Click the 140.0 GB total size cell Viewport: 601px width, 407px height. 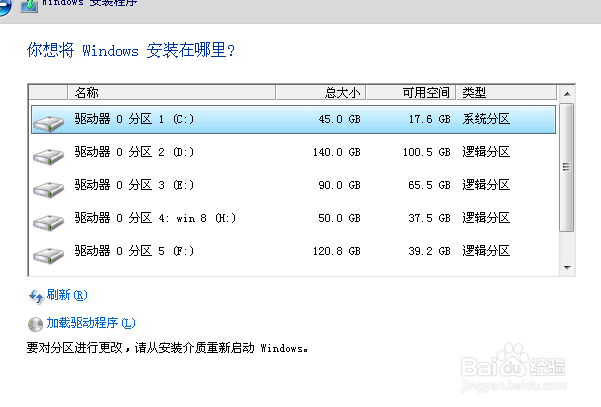pyautogui.click(x=337, y=153)
